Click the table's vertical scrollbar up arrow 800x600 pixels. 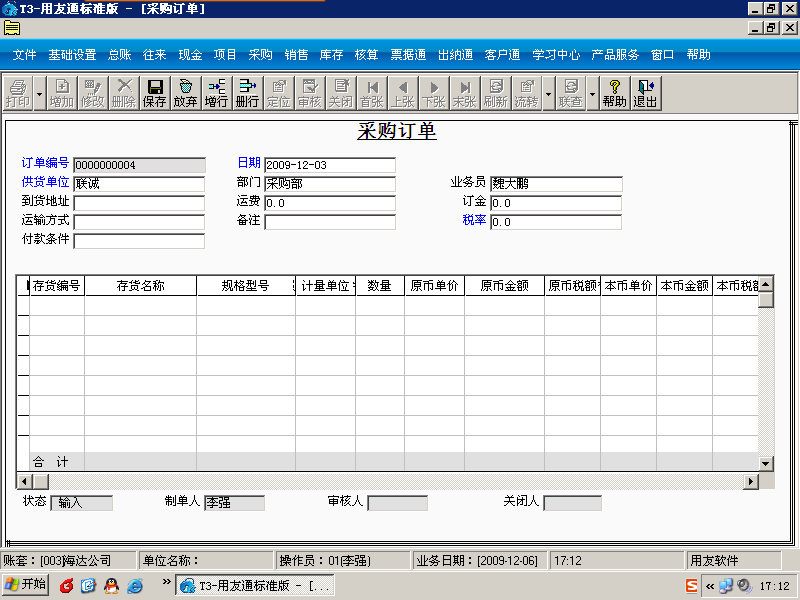(766, 284)
